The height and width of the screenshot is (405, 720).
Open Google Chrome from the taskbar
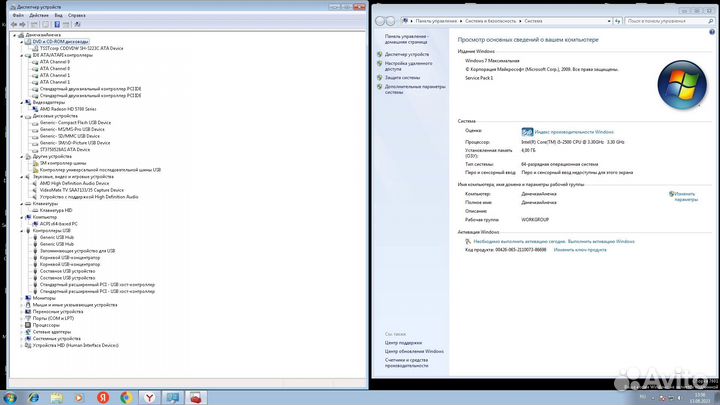coord(126,398)
